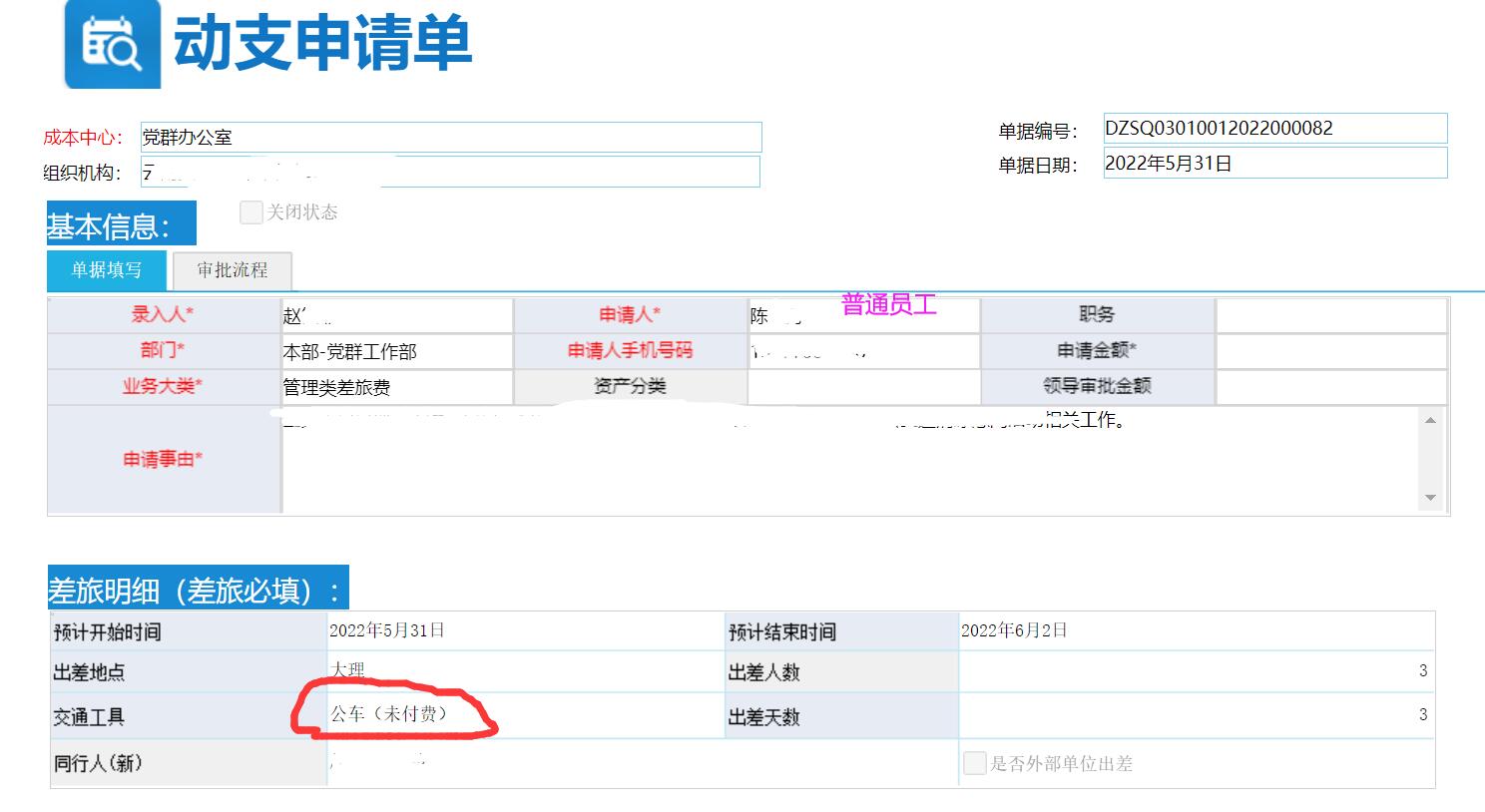Click the 职务 input field

(x=1330, y=315)
